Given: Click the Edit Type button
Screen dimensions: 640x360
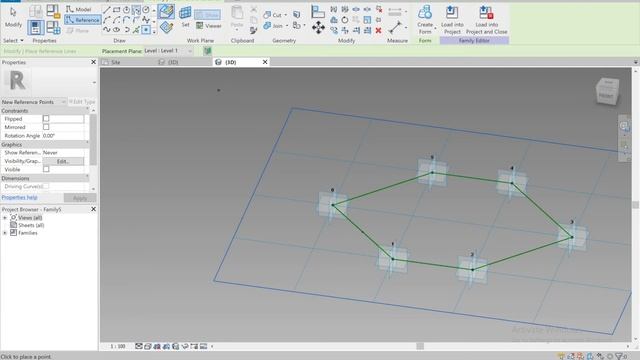Looking at the screenshot, I should (x=82, y=102).
